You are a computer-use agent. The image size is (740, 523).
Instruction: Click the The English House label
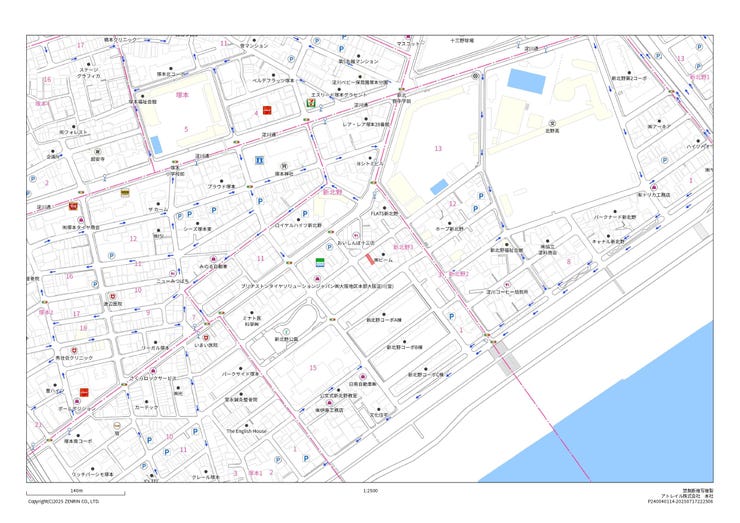pos(246,431)
